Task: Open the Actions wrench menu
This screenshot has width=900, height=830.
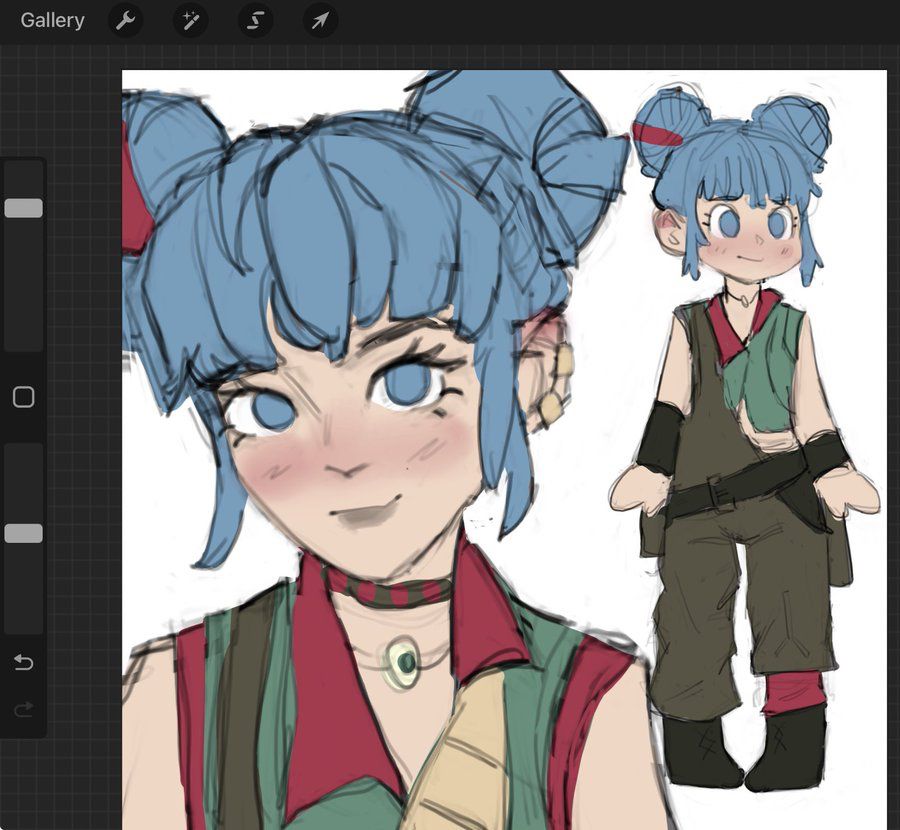Action: tap(125, 21)
